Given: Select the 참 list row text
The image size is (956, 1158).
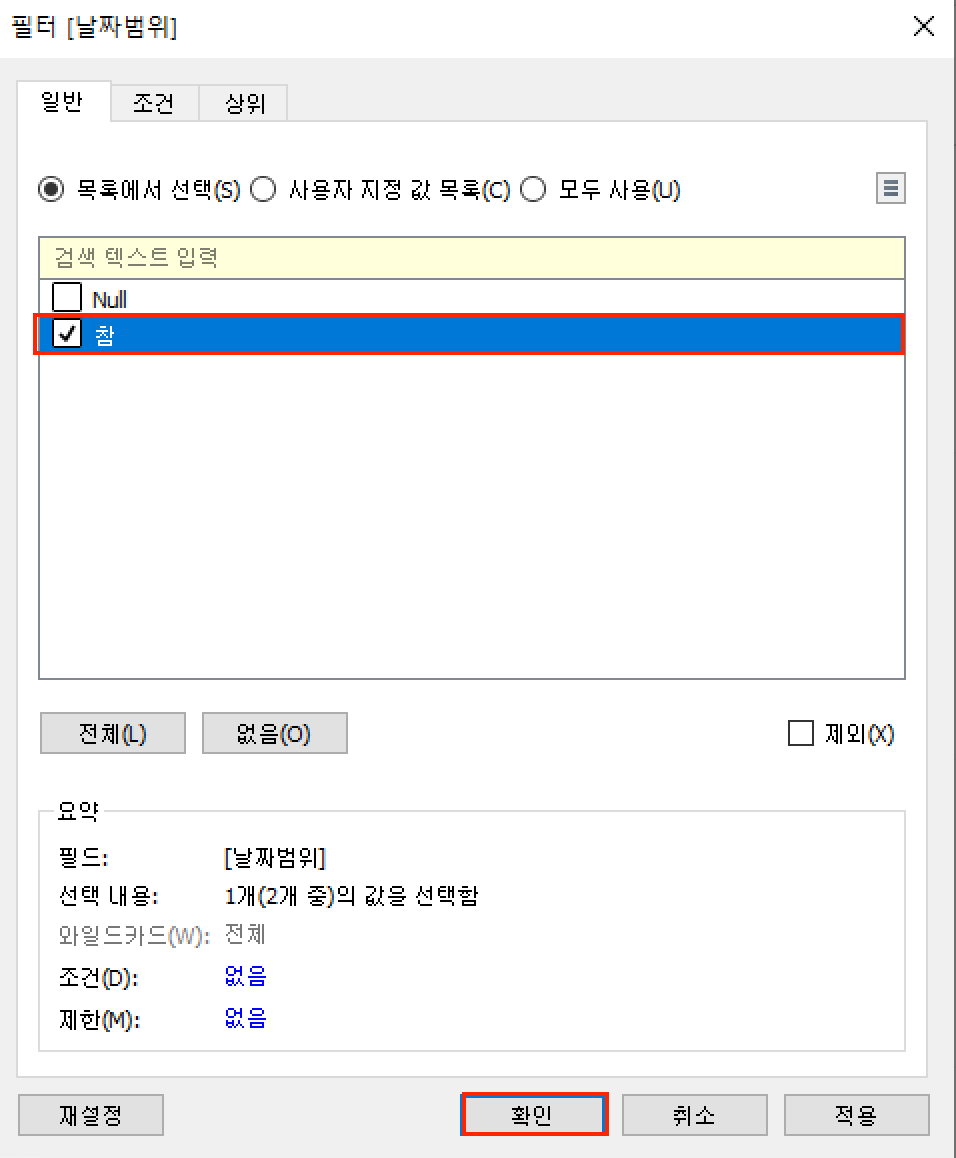Looking at the screenshot, I should (104, 335).
